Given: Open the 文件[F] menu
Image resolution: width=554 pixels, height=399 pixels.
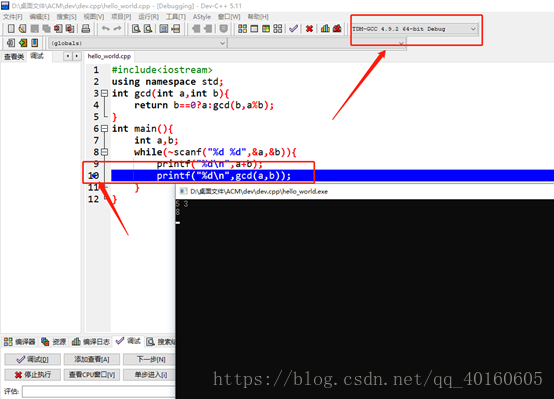Looking at the screenshot, I should coord(13,17).
